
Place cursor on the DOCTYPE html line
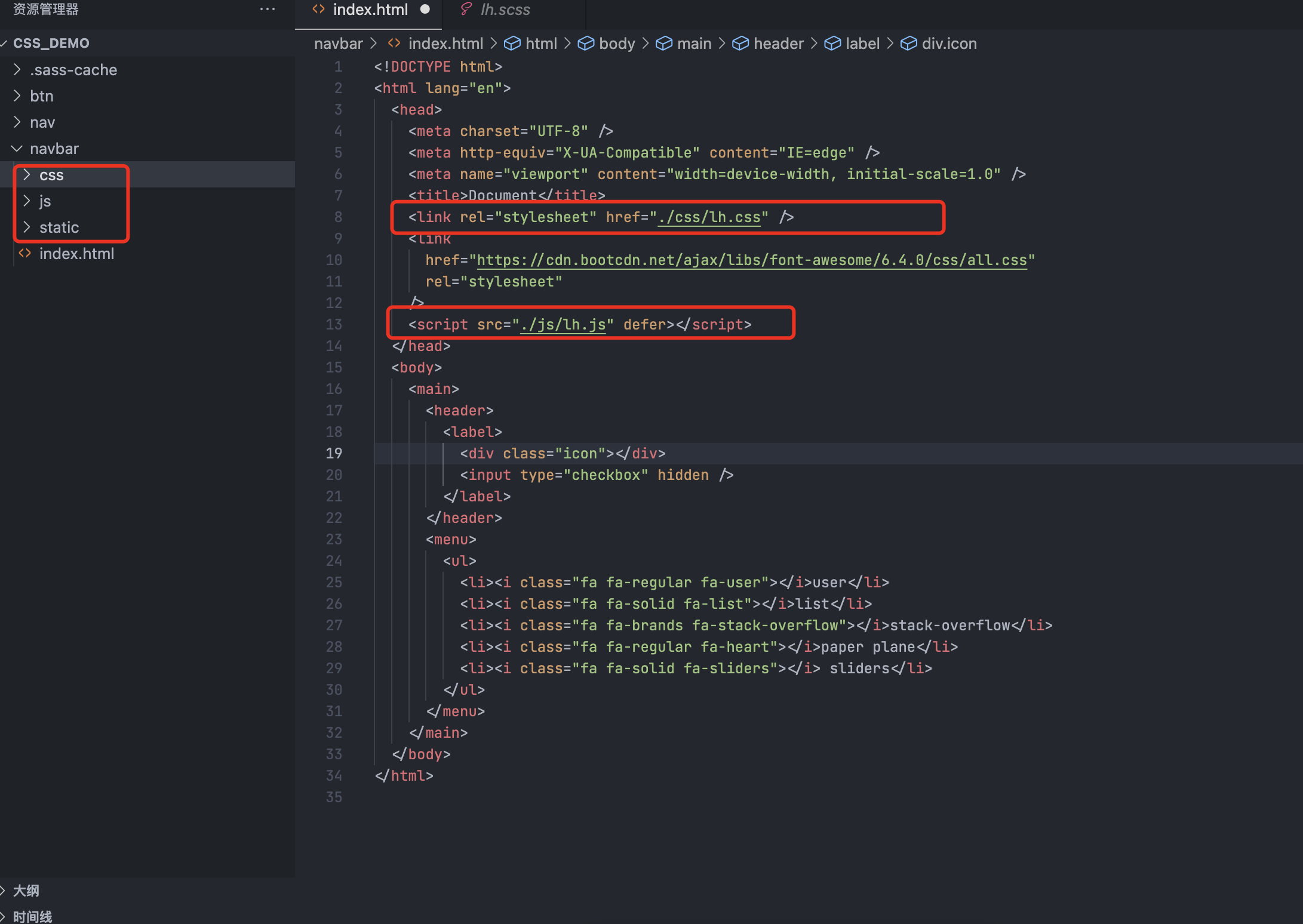pos(438,67)
